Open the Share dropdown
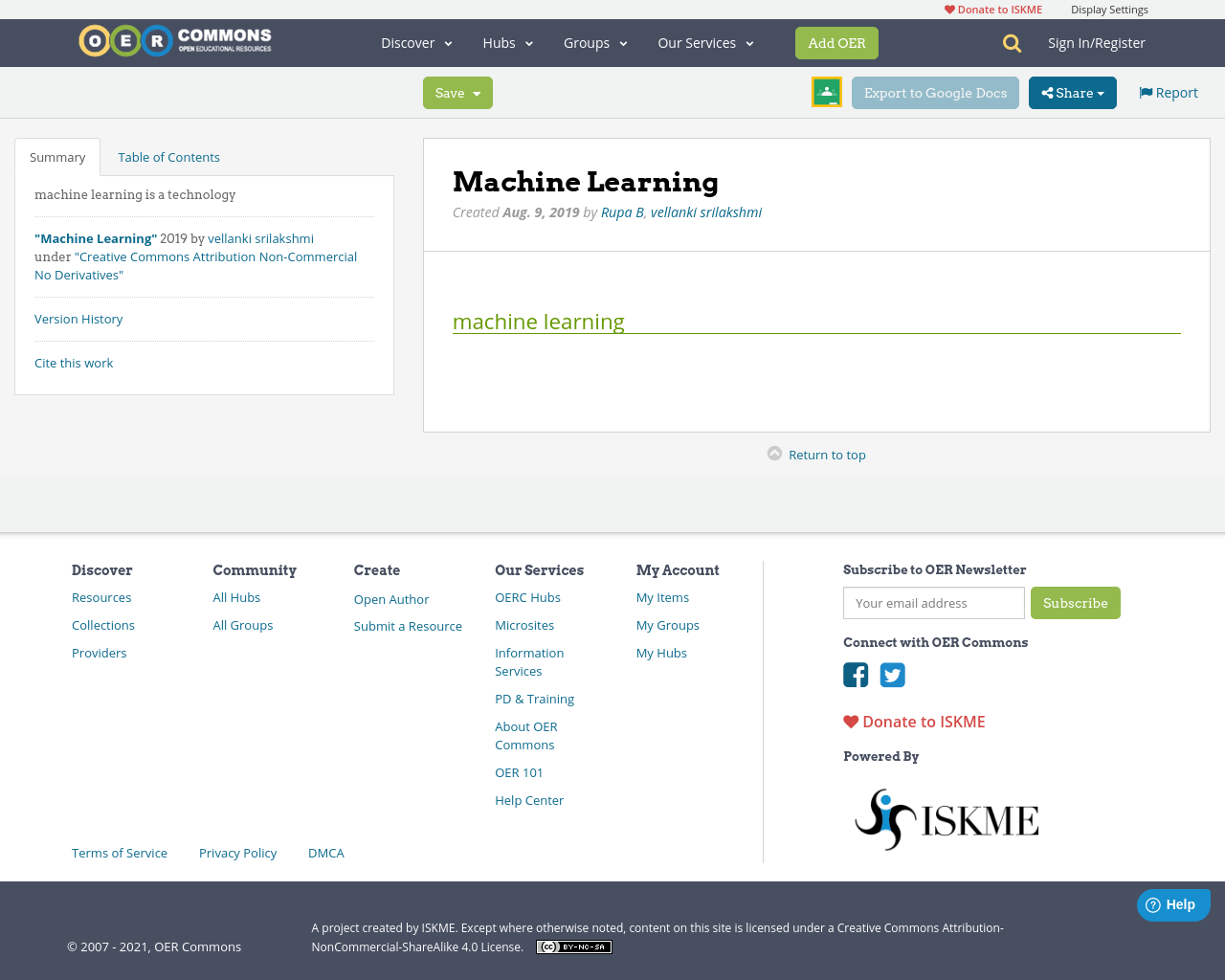Viewport: 1225px width, 980px height. coord(1073,93)
